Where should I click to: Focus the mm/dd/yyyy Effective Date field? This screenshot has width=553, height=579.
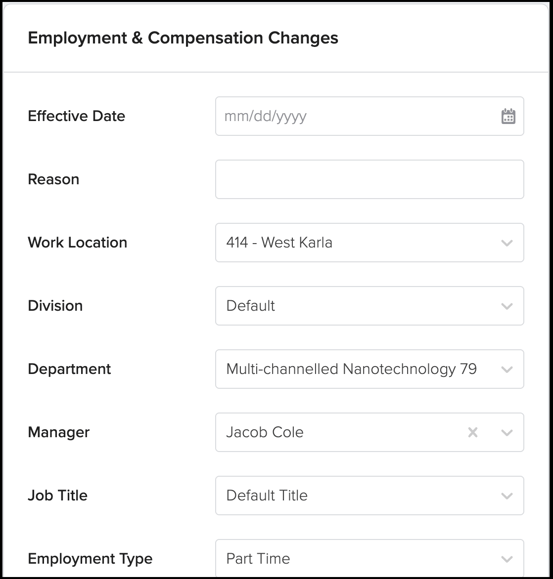pos(370,116)
